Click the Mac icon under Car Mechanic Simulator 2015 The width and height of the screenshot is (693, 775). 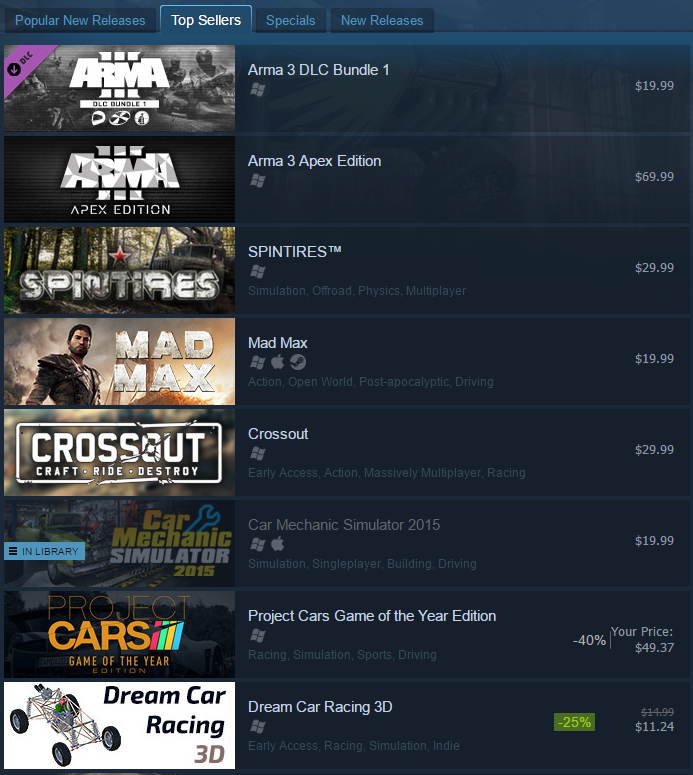coord(277,544)
